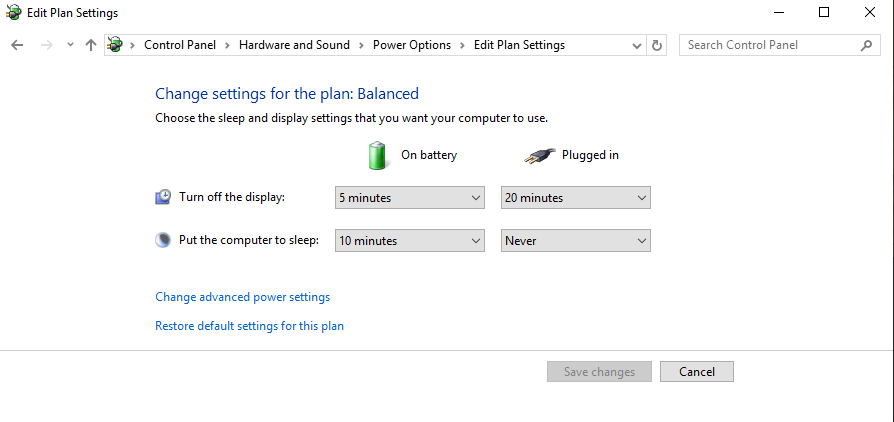Close the Edit Plan Settings window
This screenshot has height=422, width=894.
click(869, 12)
